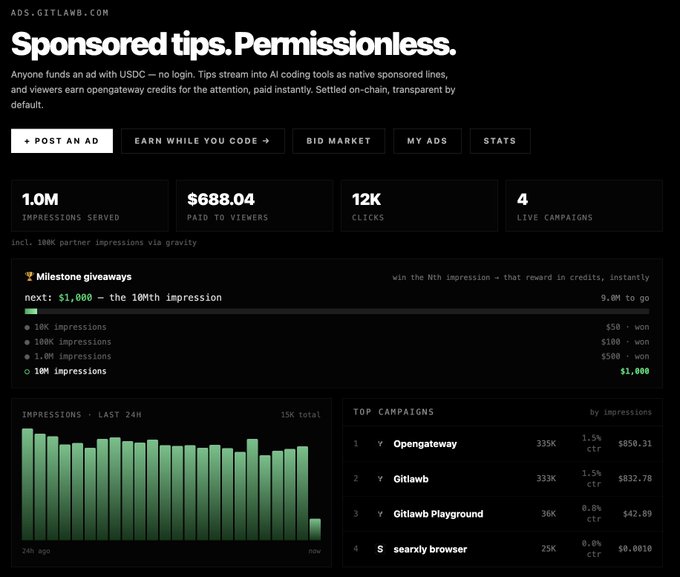Click the $0.0010 amount for searxly browser
Screen dimensions: 680x577
pos(635,549)
